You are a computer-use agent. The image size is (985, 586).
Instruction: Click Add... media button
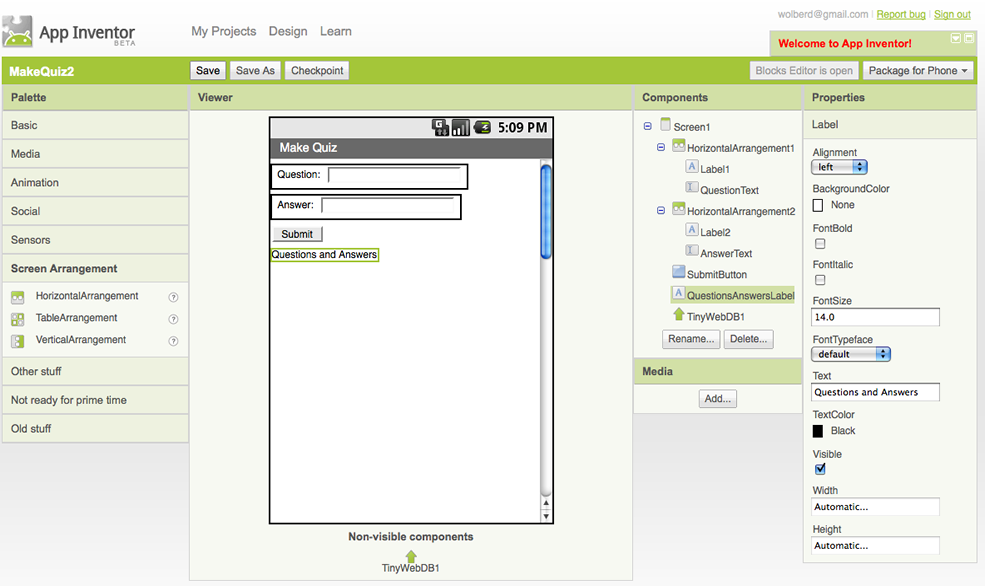(717, 398)
